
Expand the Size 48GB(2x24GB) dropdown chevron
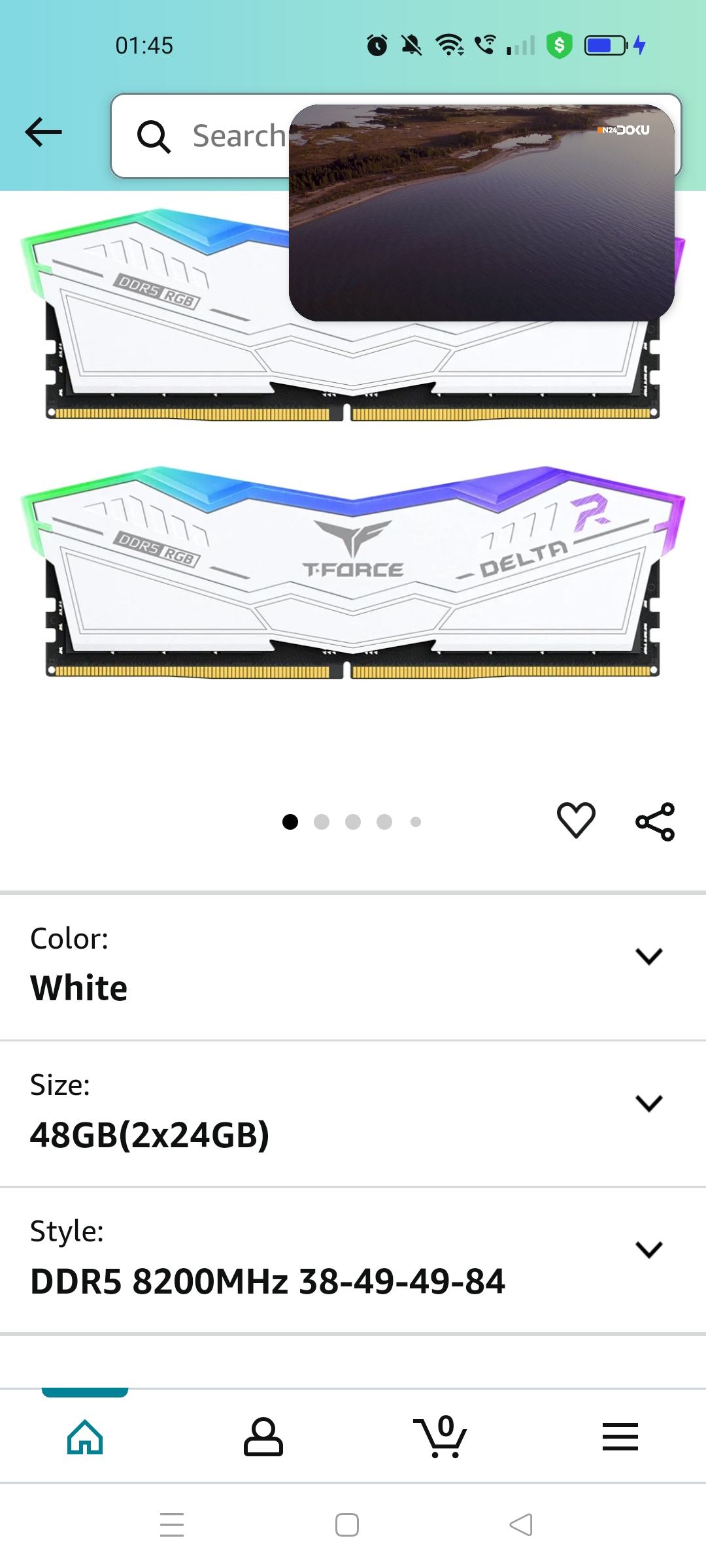[649, 1103]
